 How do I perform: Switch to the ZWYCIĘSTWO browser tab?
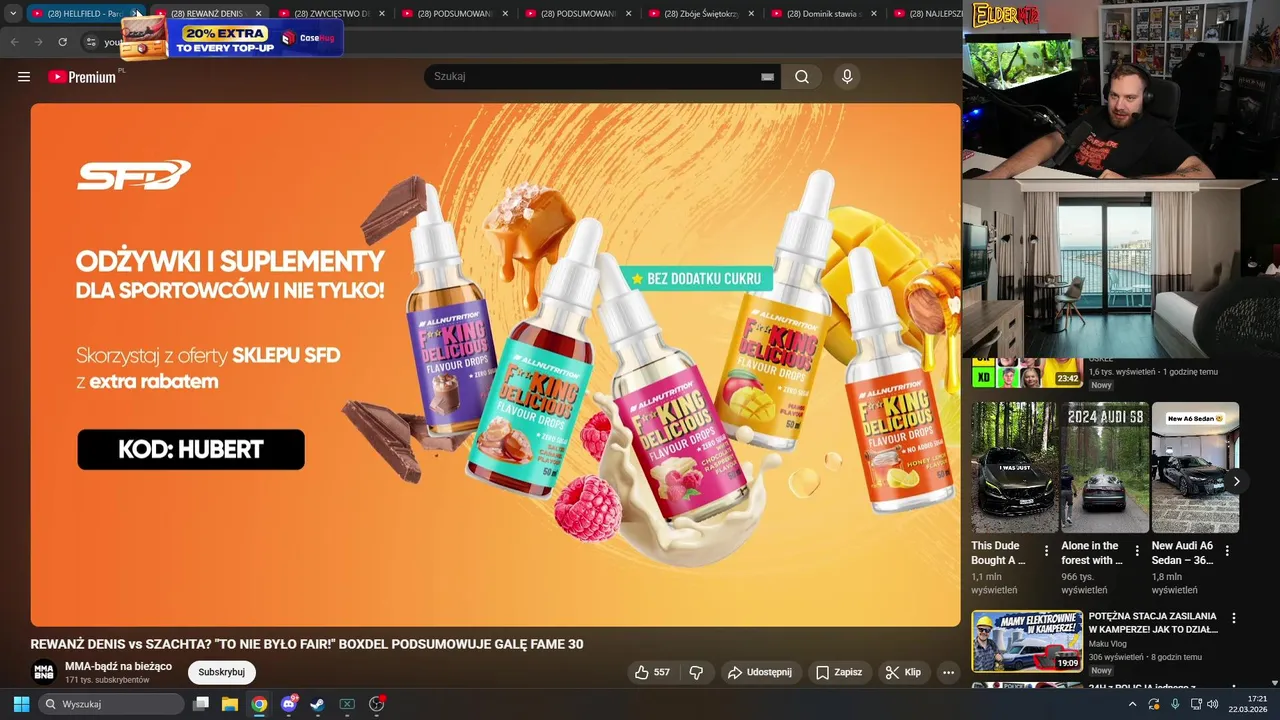coord(330,14)
